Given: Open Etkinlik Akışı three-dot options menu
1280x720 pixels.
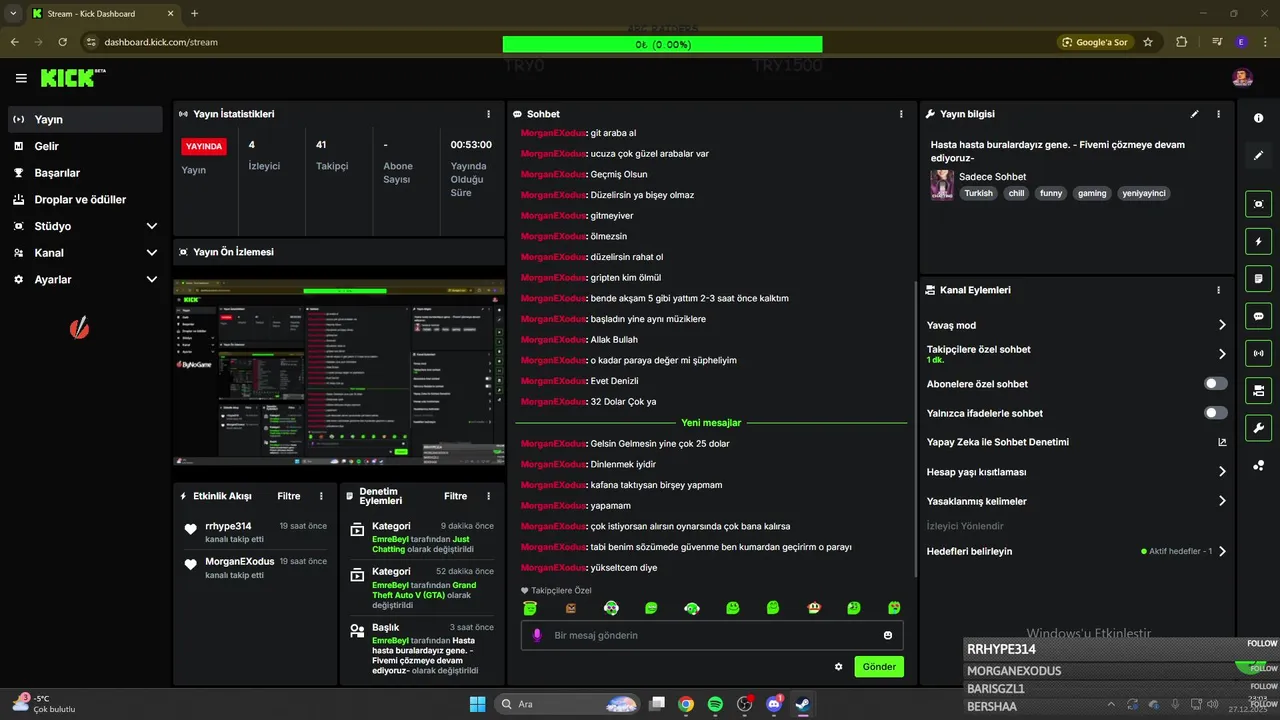Looking at the screenshot, I should tap(321, 496).
